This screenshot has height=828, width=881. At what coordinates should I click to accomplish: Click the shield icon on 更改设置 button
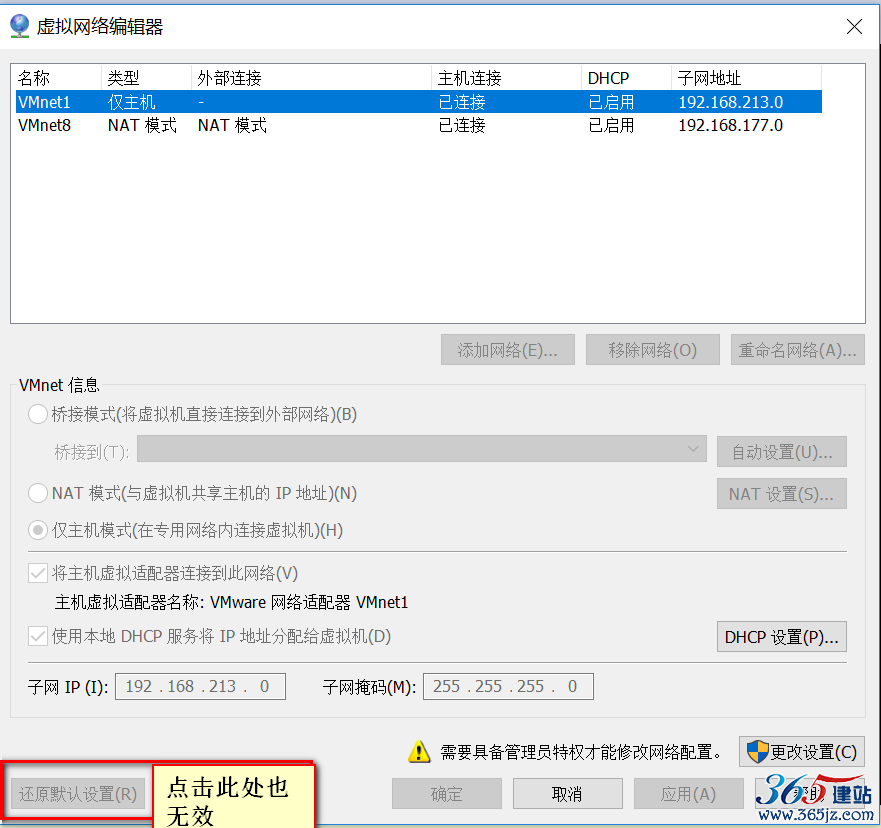pos(757,752)
